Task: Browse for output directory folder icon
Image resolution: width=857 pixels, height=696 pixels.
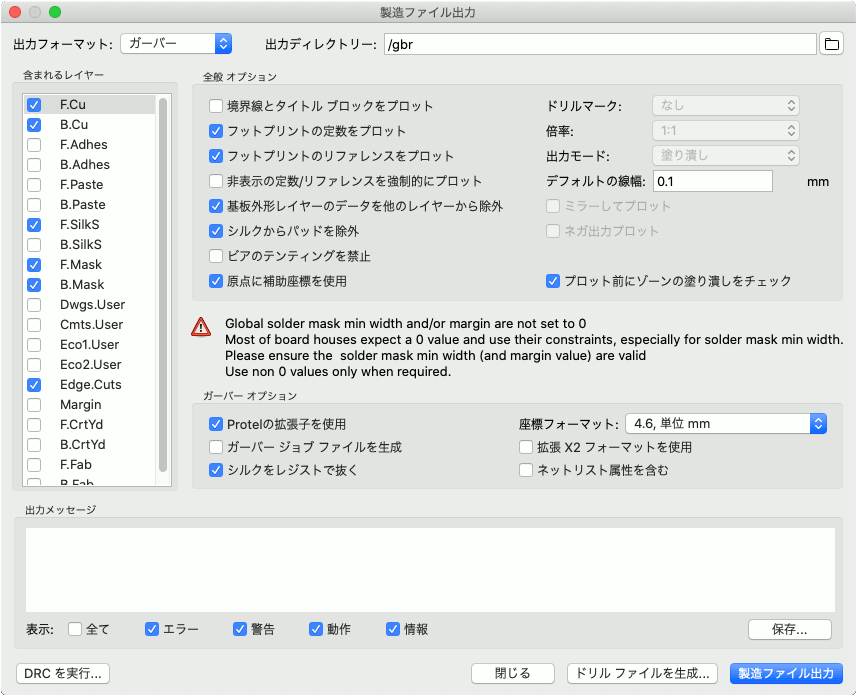Action: click(x=831, y=44)
